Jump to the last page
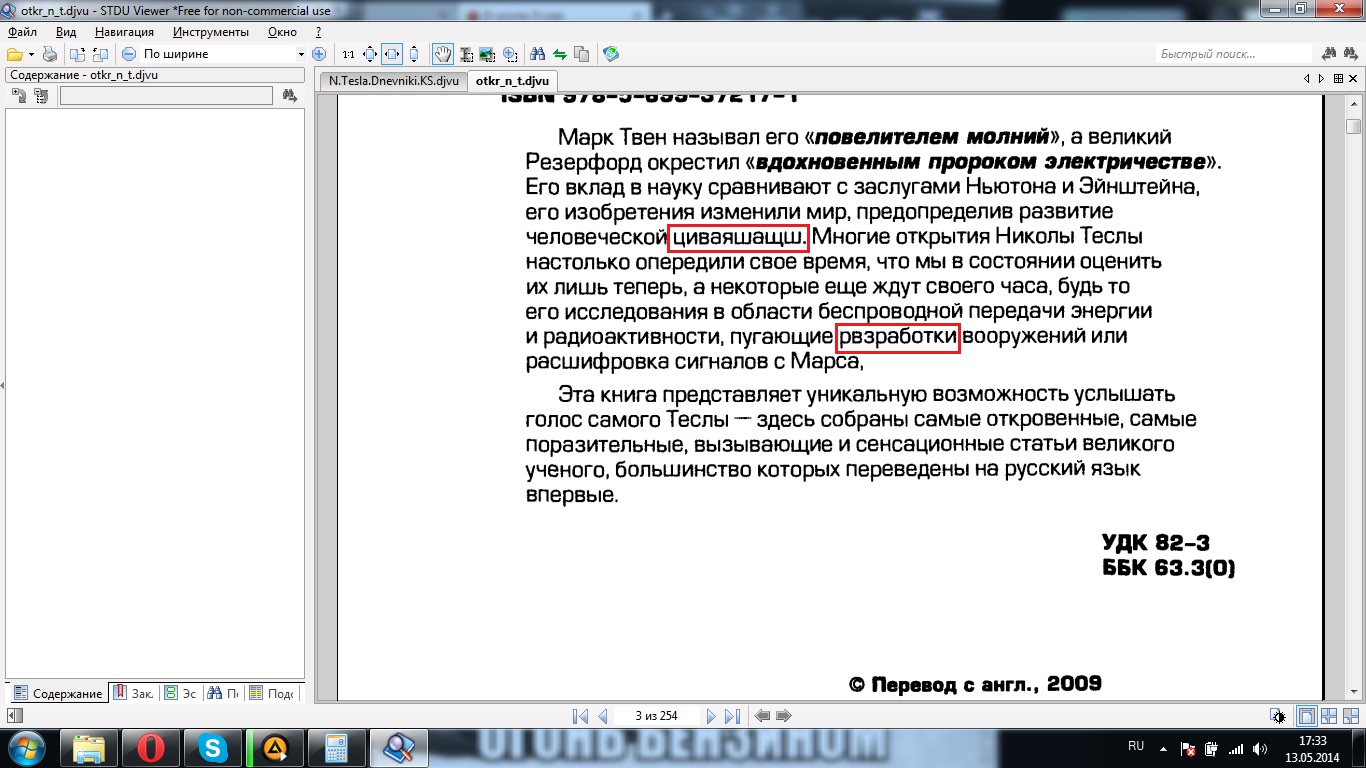 (731, 716)
